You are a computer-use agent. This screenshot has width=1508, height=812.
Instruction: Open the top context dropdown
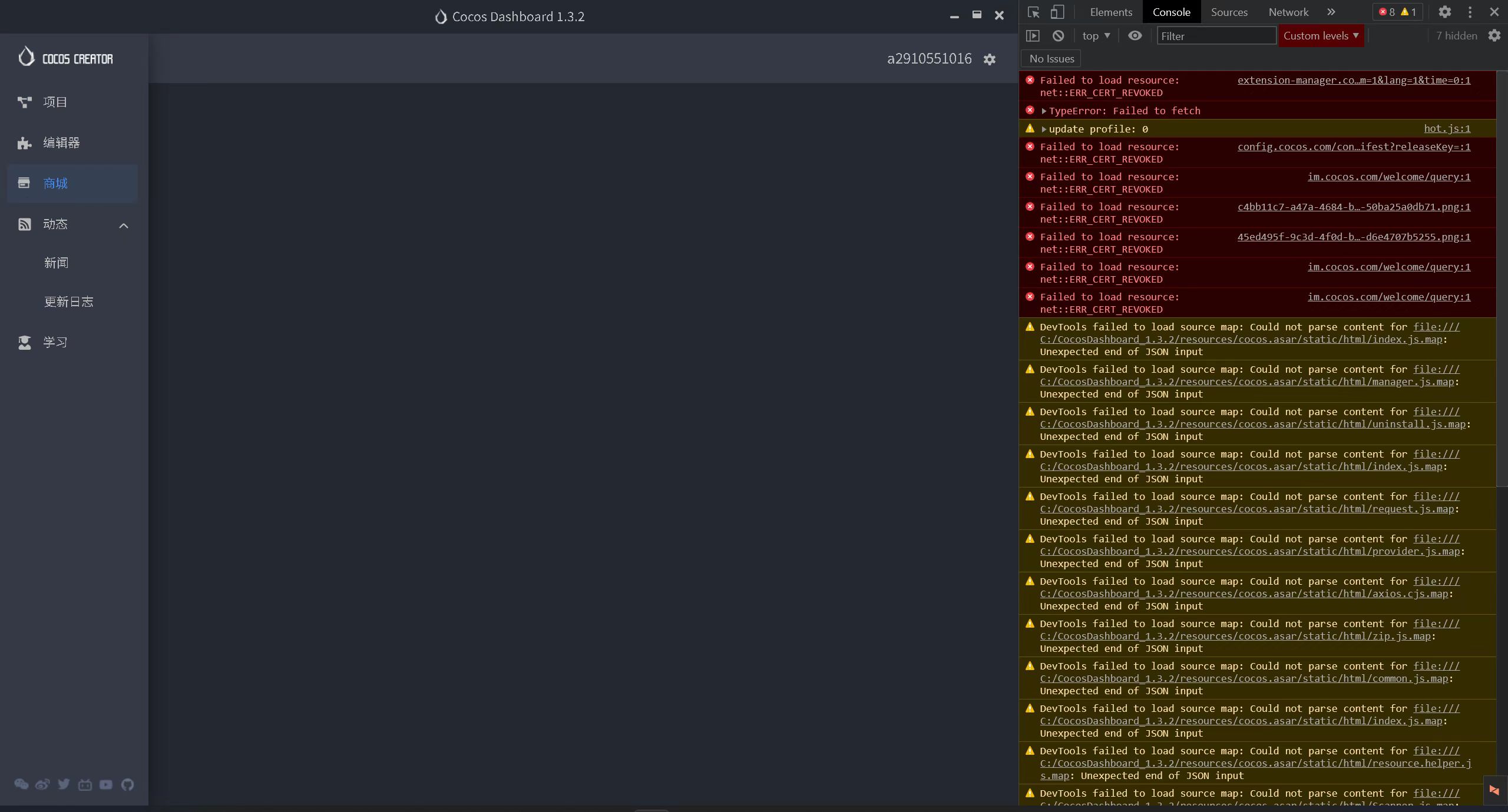coord(1096,36)
